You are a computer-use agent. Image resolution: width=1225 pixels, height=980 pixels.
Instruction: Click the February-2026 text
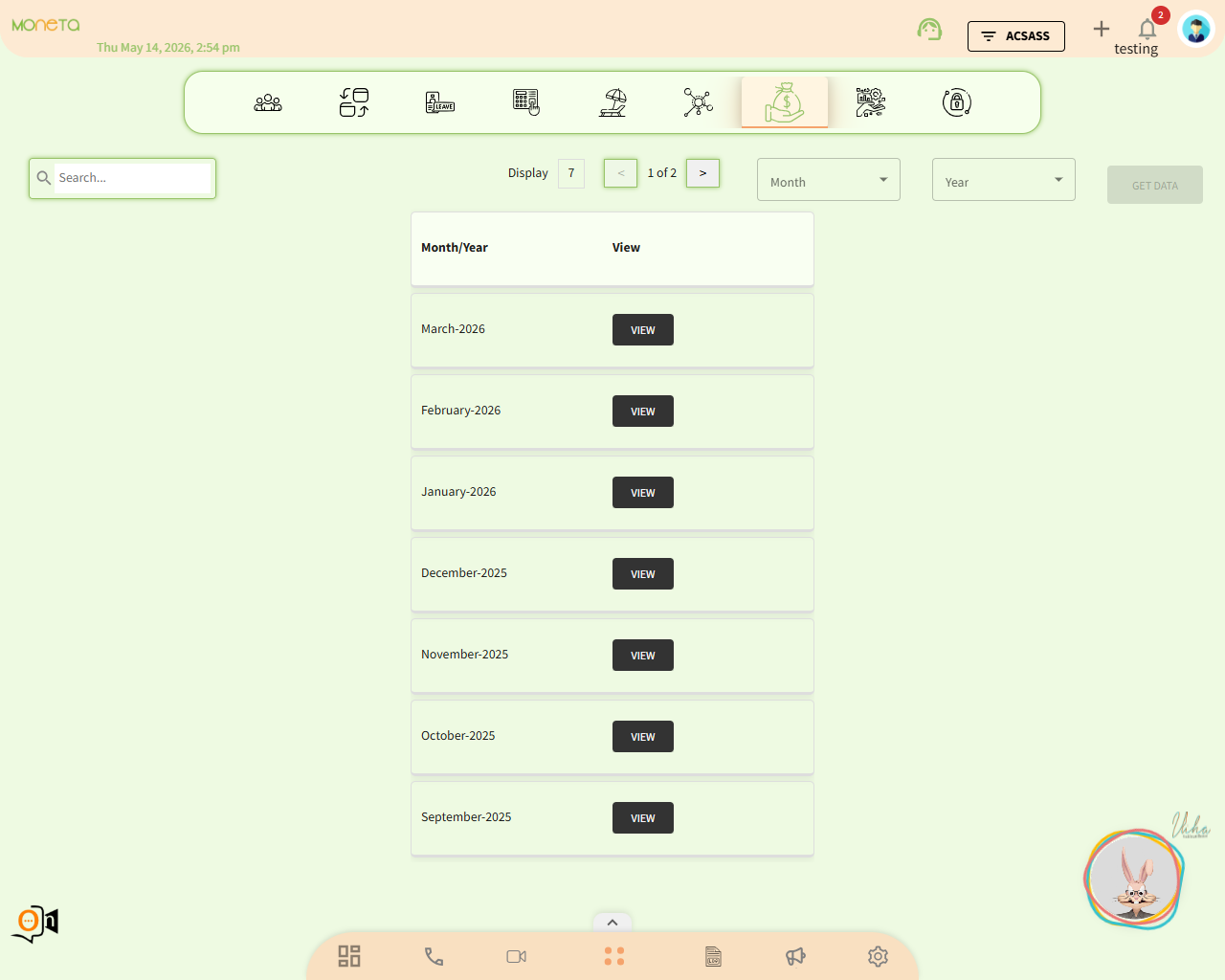(x=460, y=411)
